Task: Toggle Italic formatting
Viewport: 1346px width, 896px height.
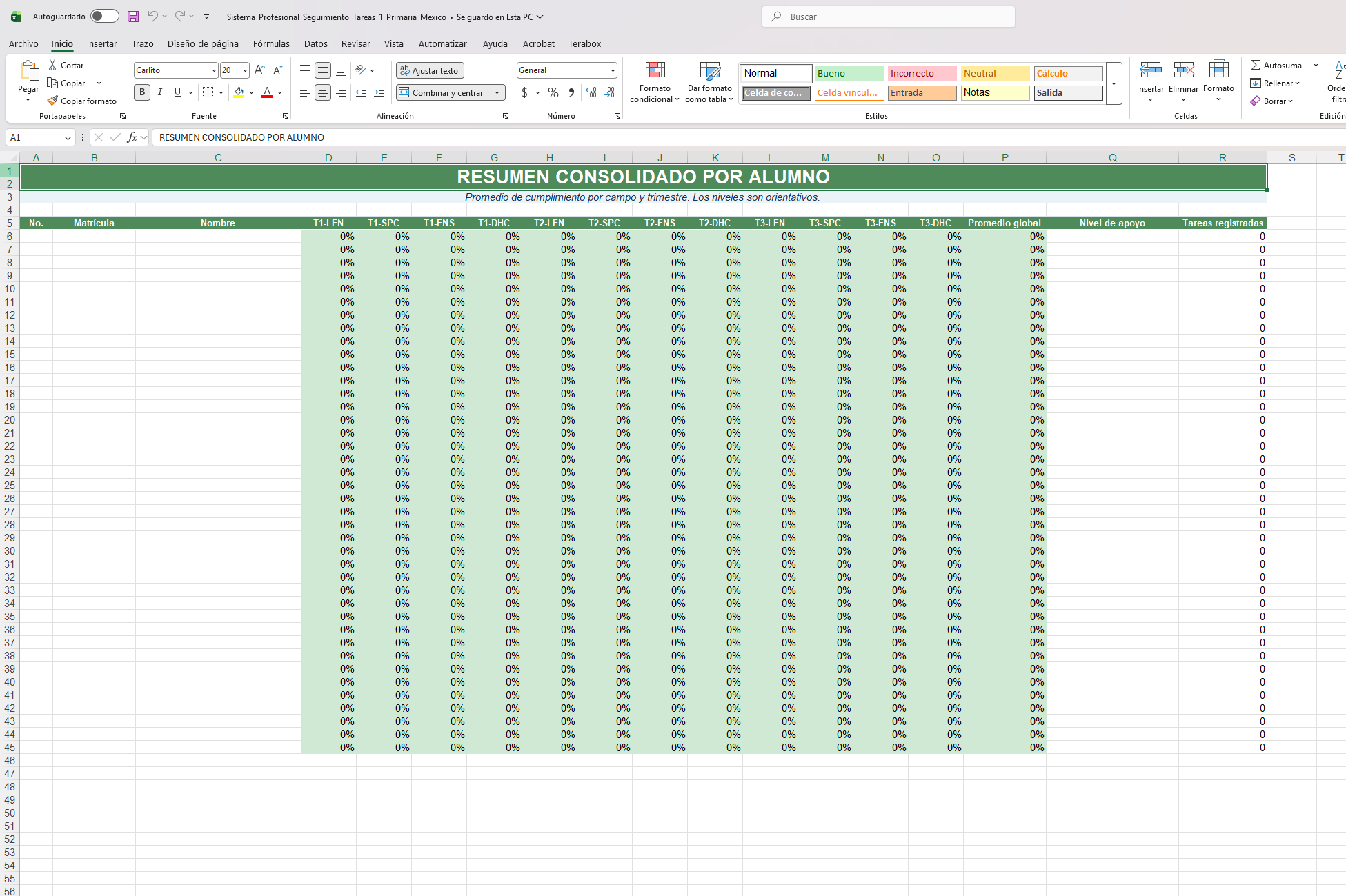Action: [x=159, y=92]
